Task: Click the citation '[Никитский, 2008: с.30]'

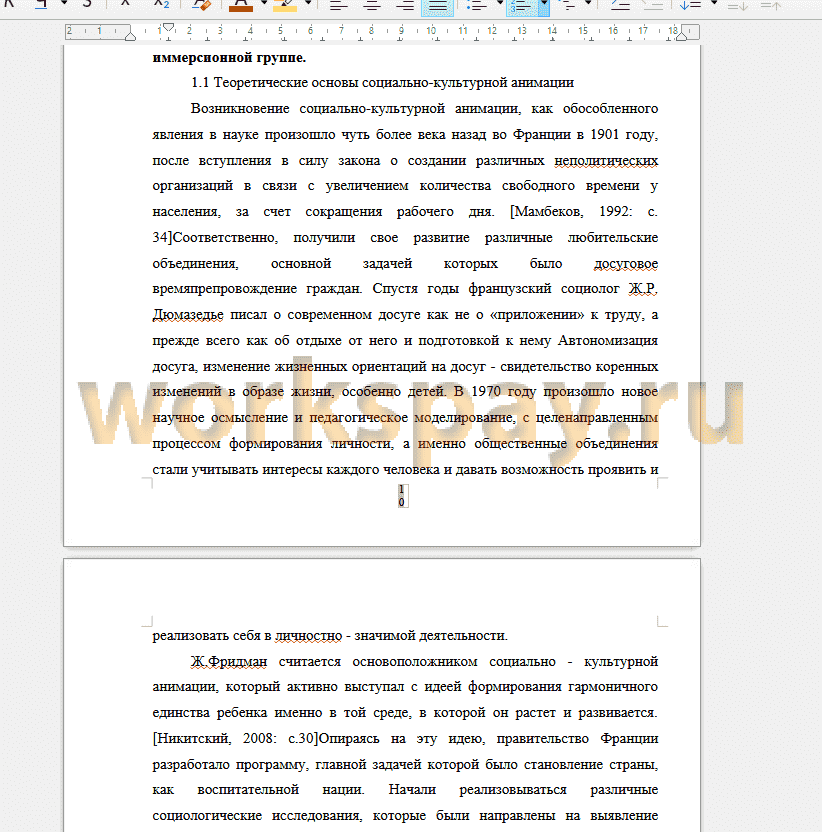Action: (x=235, y=739)
